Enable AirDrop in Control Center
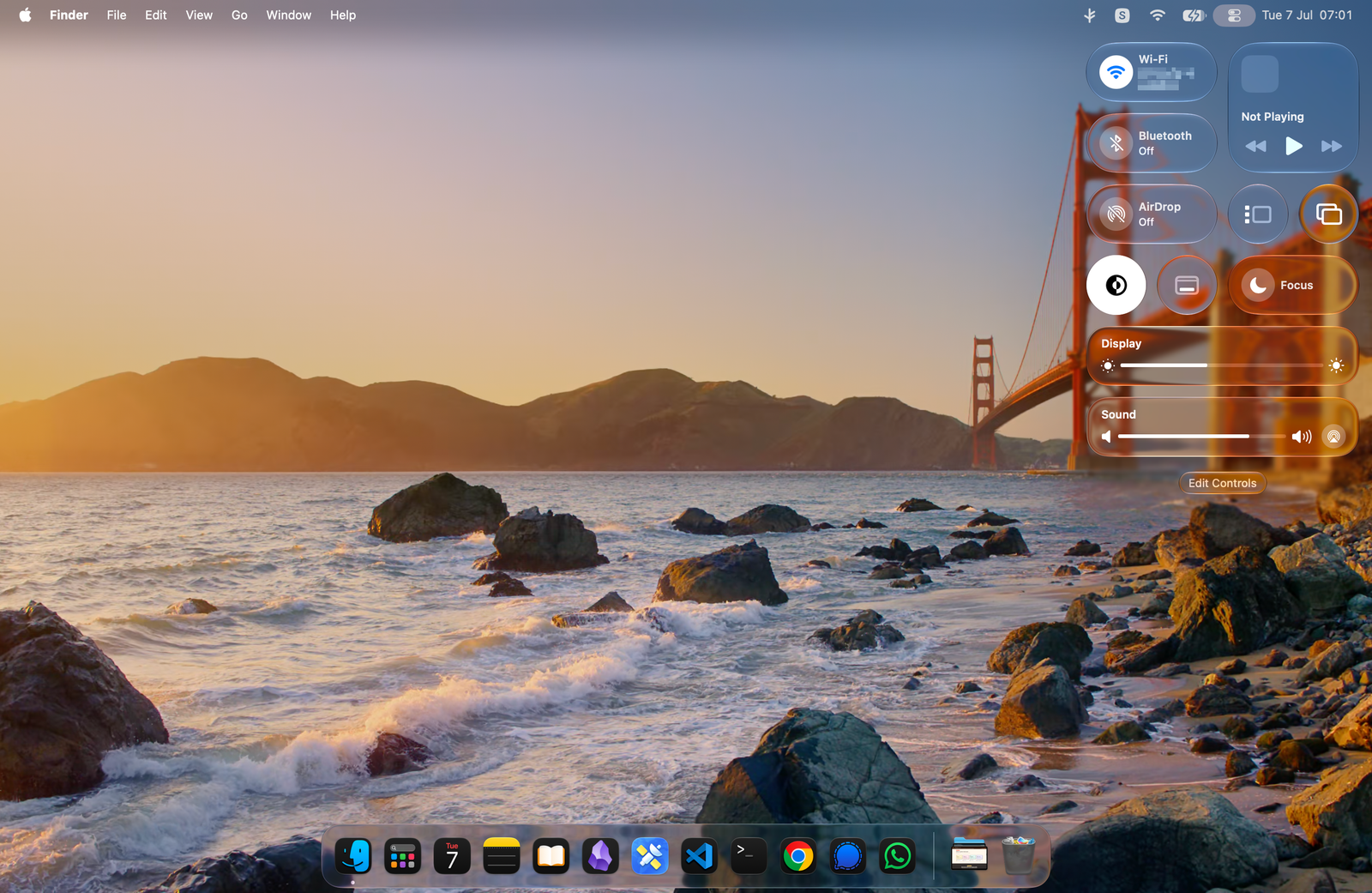Image resolution: width=1372 pixels, height=893 pixels. tap(1116, 214)
